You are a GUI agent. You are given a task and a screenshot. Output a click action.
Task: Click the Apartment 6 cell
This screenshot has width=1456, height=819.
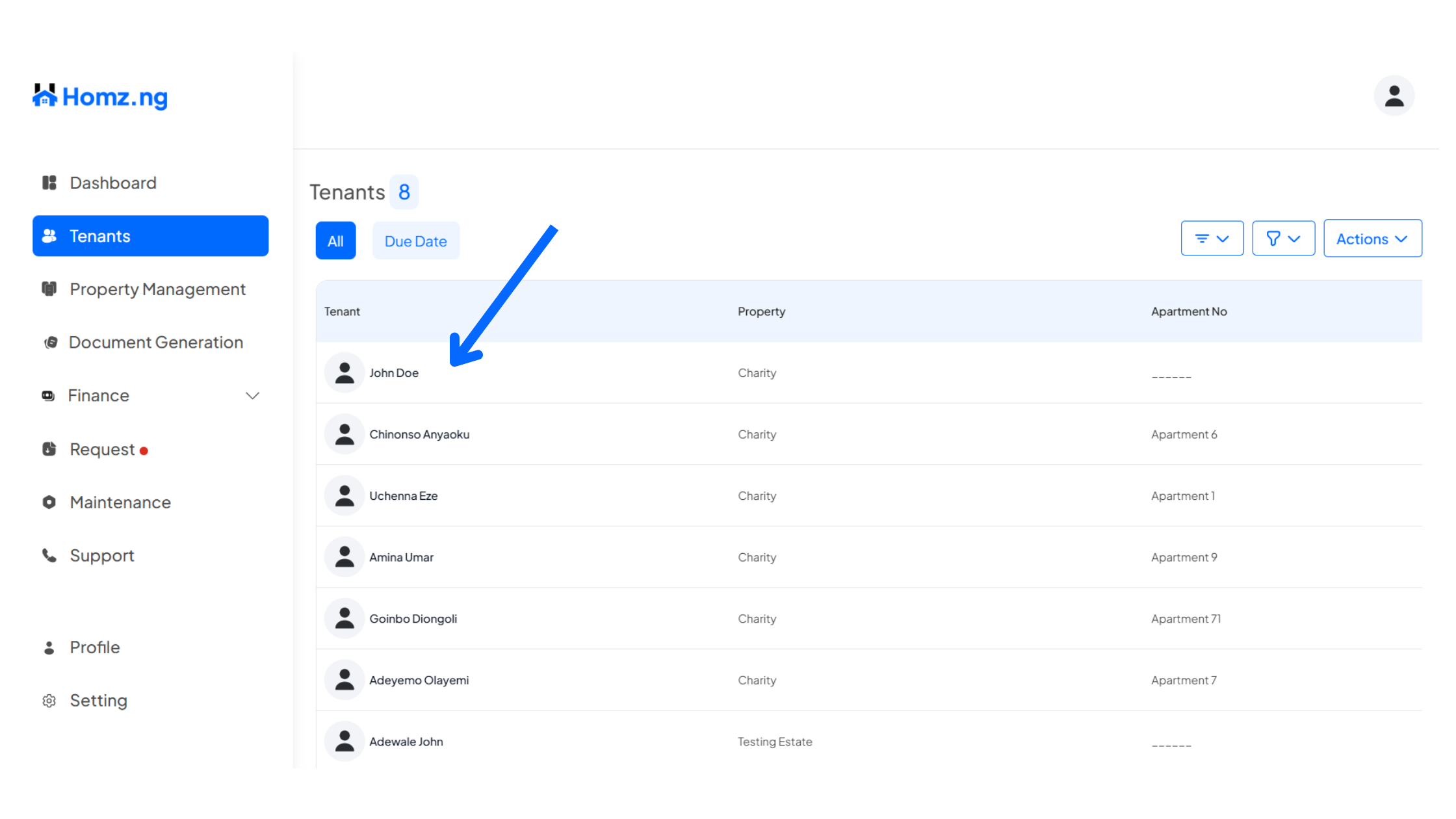(x=1184, y=434)
